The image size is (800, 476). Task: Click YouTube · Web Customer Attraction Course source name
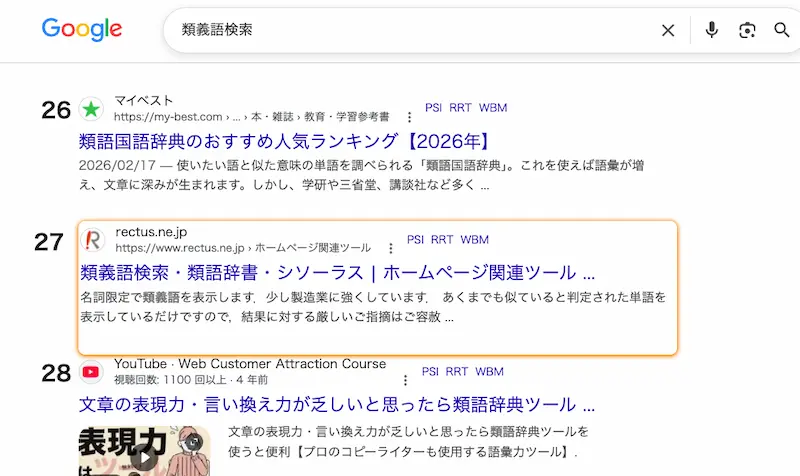pos(250,364)
